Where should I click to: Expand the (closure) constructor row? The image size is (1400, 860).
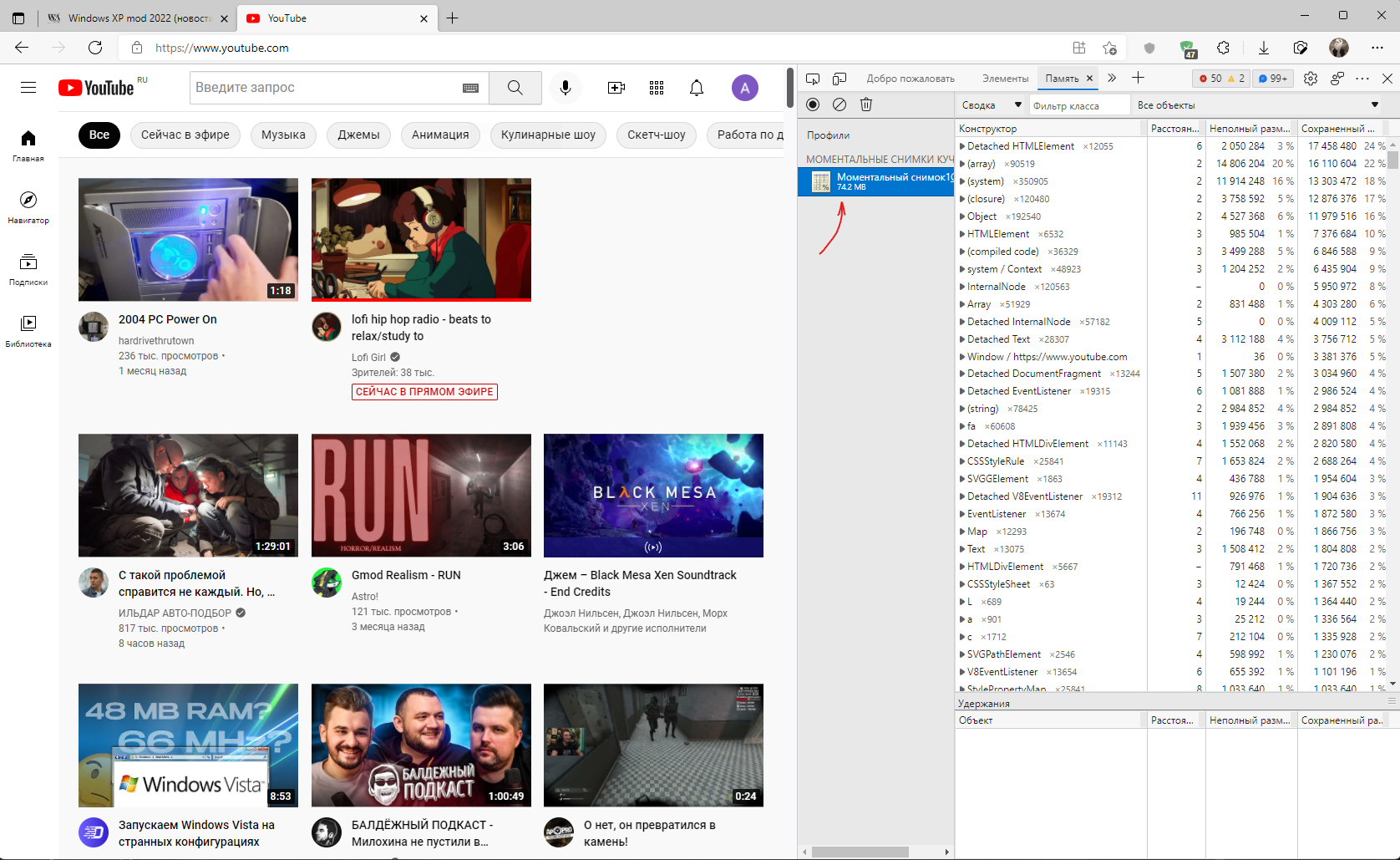coord(962,199)
